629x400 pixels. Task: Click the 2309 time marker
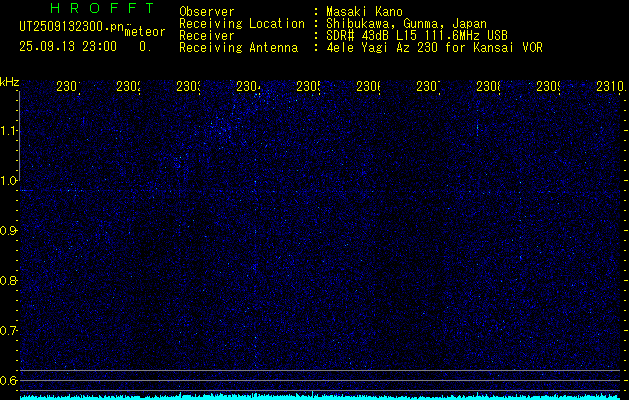[548, 86]
